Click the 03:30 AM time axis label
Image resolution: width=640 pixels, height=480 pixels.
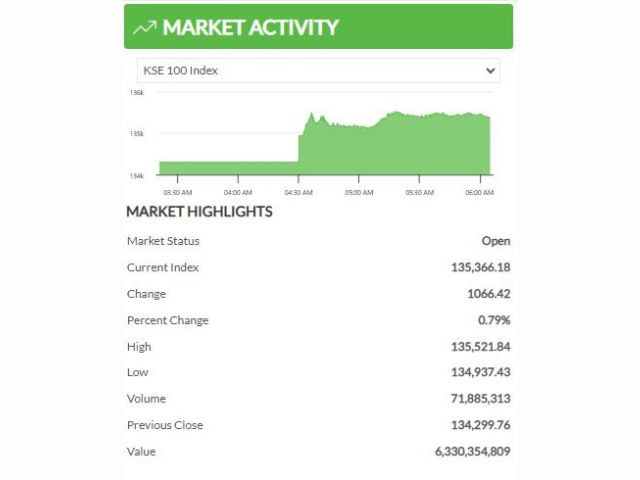coord(177,191)
